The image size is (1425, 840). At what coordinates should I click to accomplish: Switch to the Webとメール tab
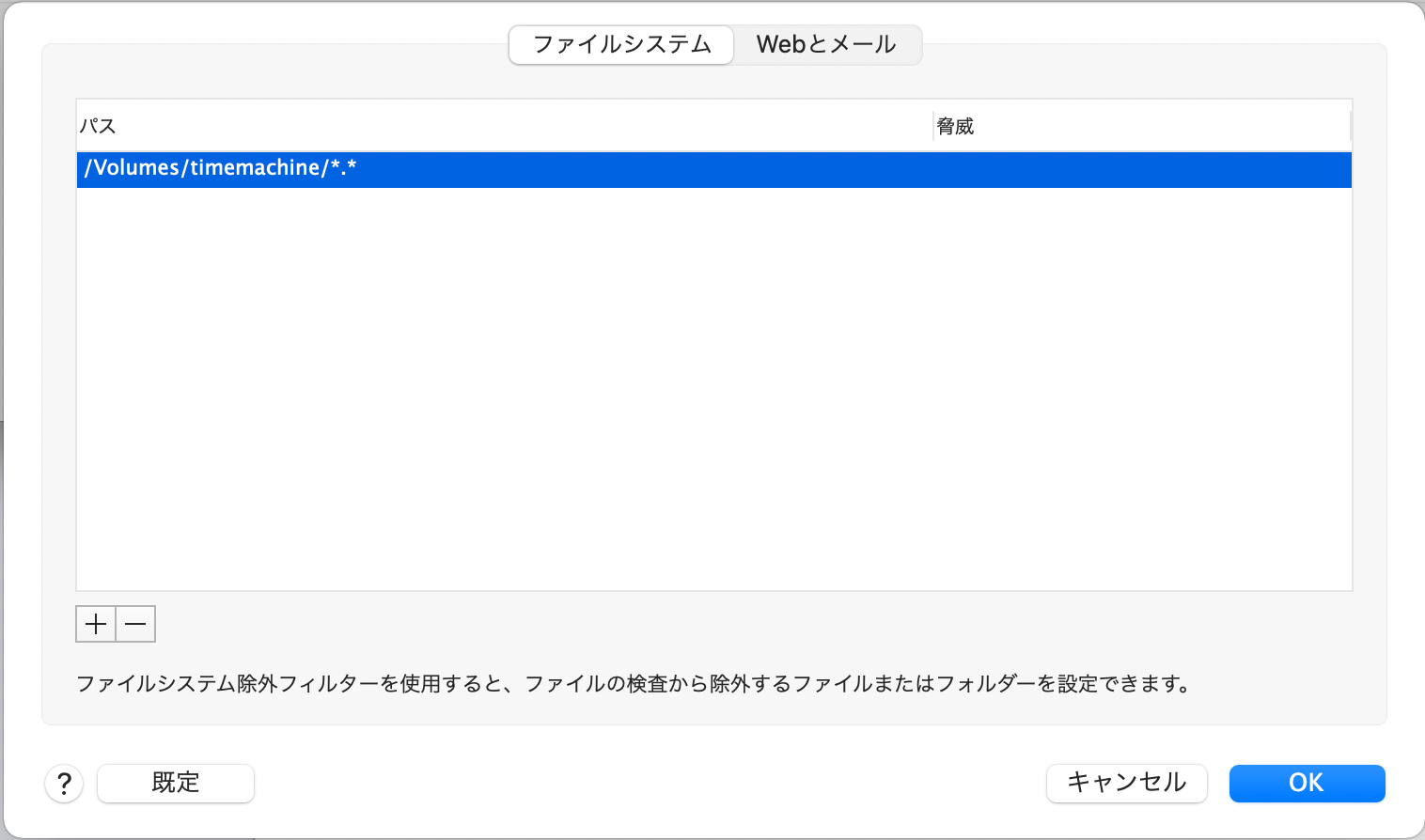[826, 44]
